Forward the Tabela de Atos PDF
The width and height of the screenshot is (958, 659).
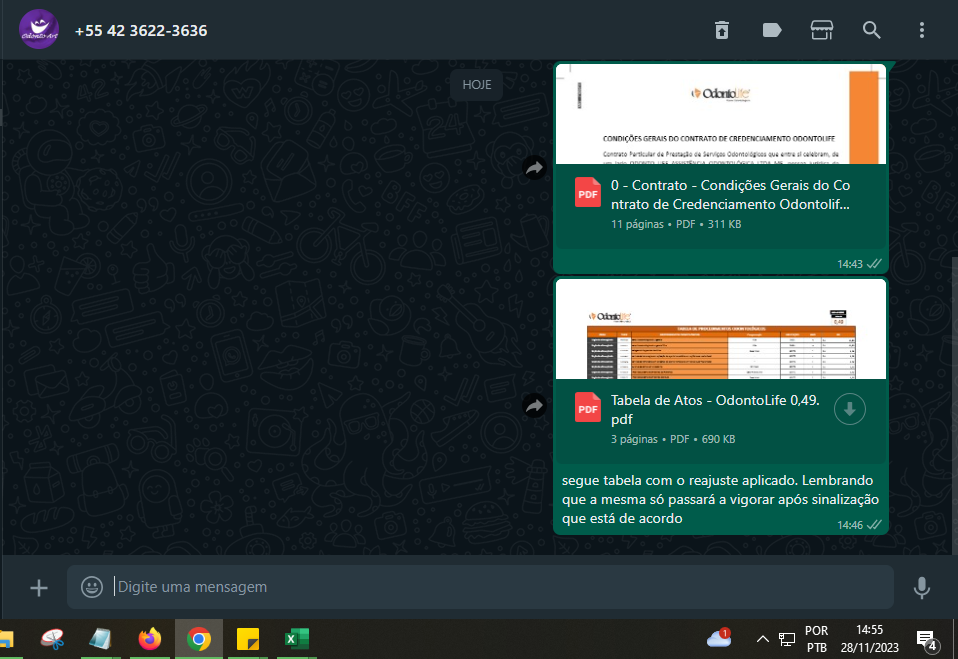(x=535, y=406)
